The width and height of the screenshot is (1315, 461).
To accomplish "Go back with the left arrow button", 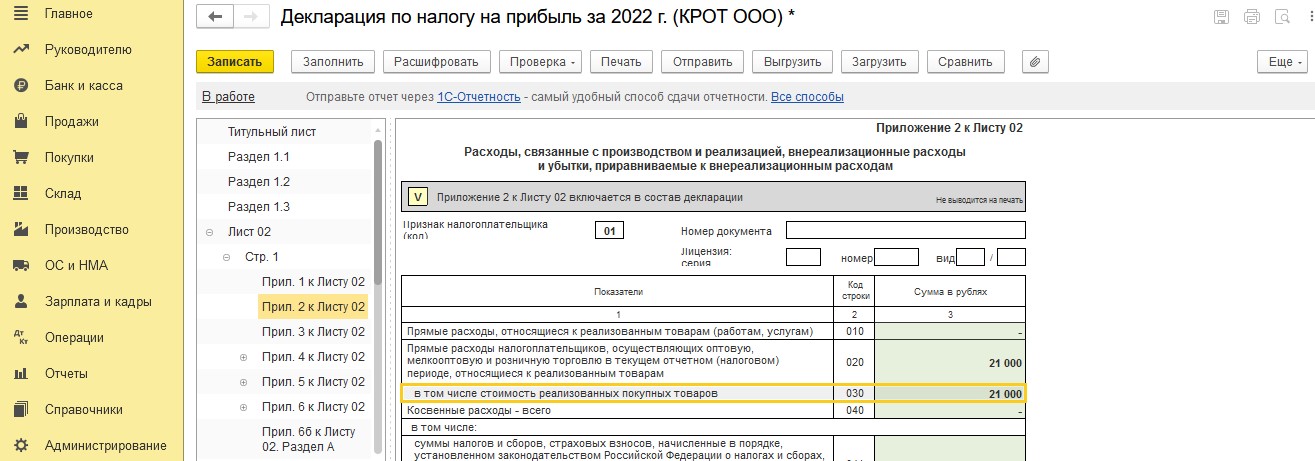I will (215, 17).
